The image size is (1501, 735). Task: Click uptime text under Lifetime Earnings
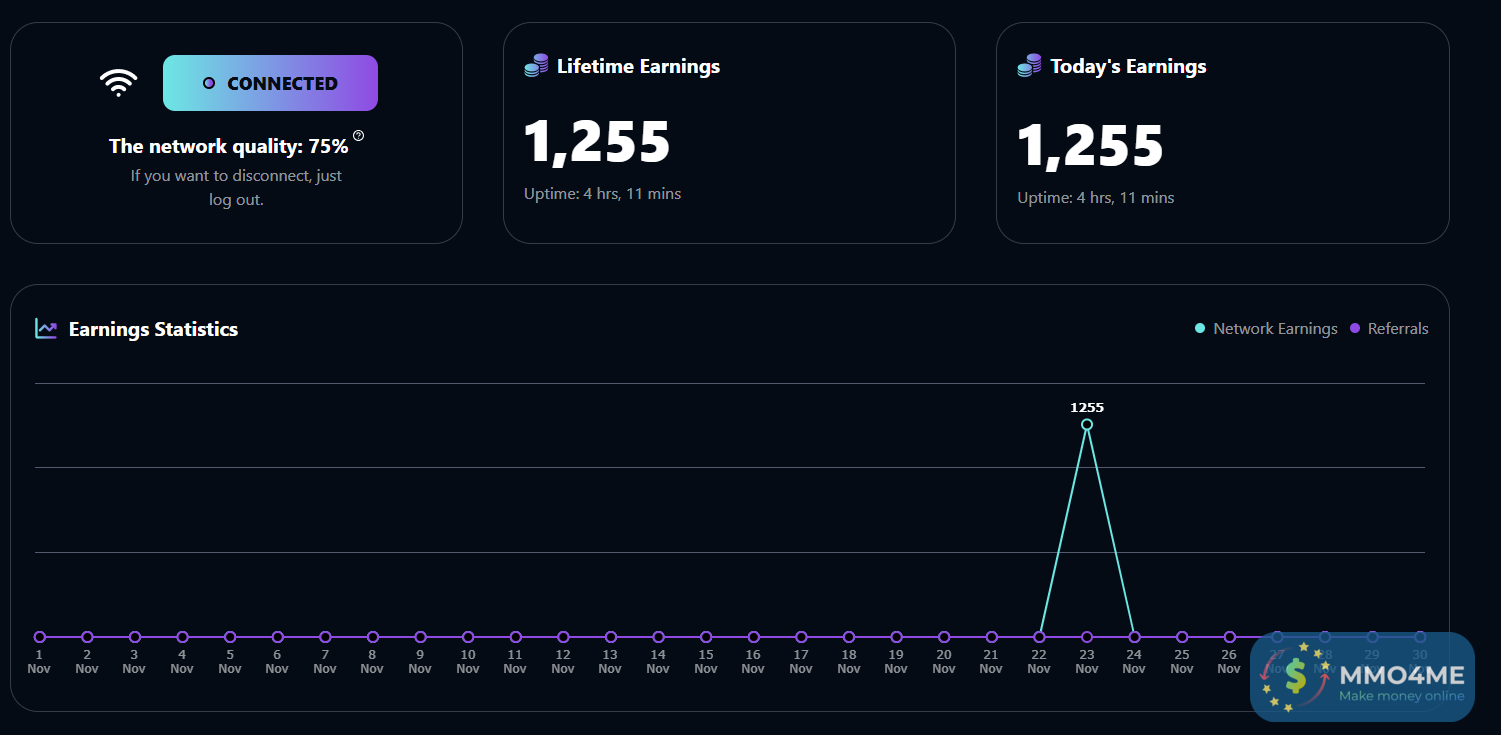602,194
